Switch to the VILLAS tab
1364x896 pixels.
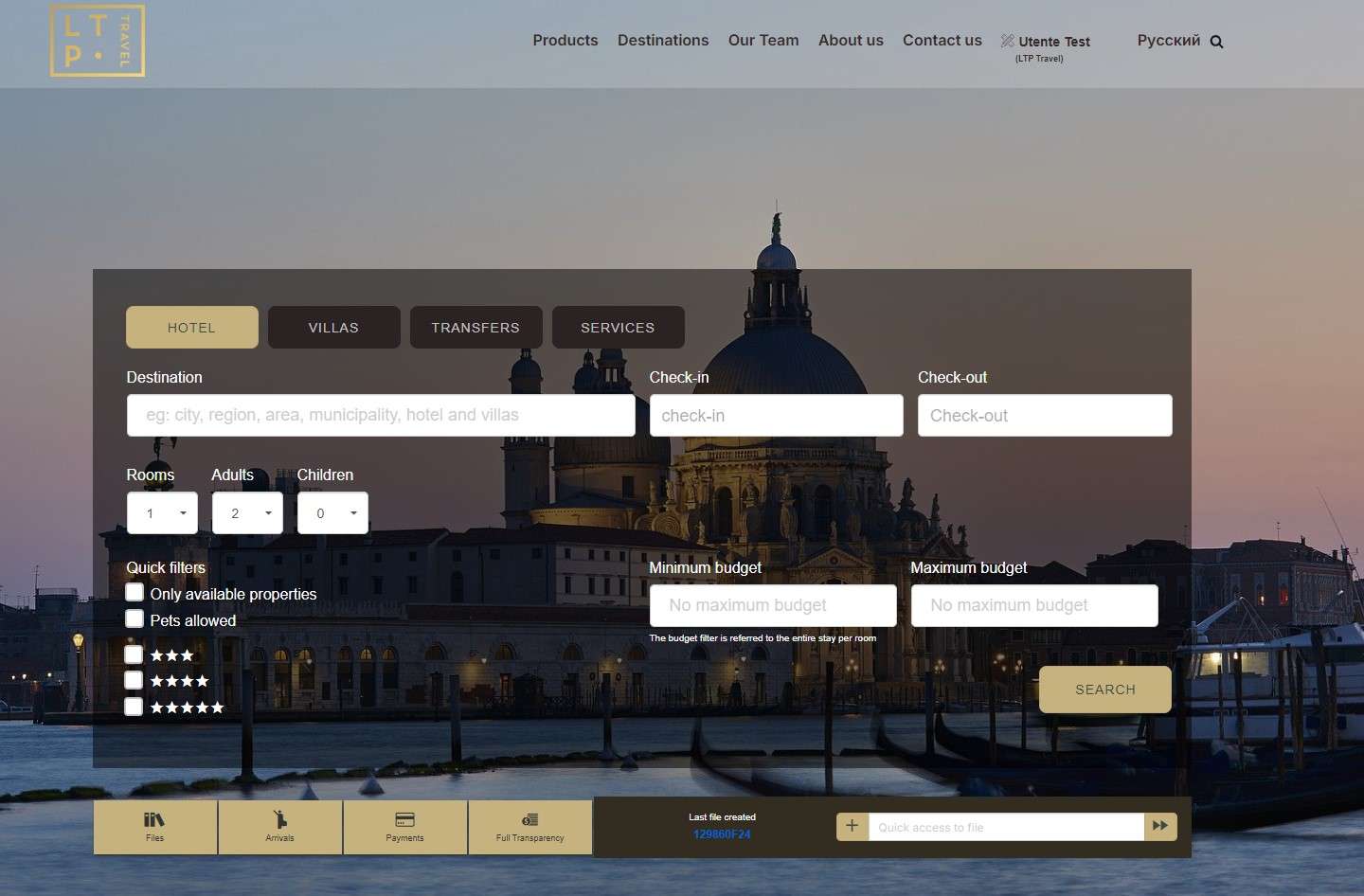[x=333, y=327]
